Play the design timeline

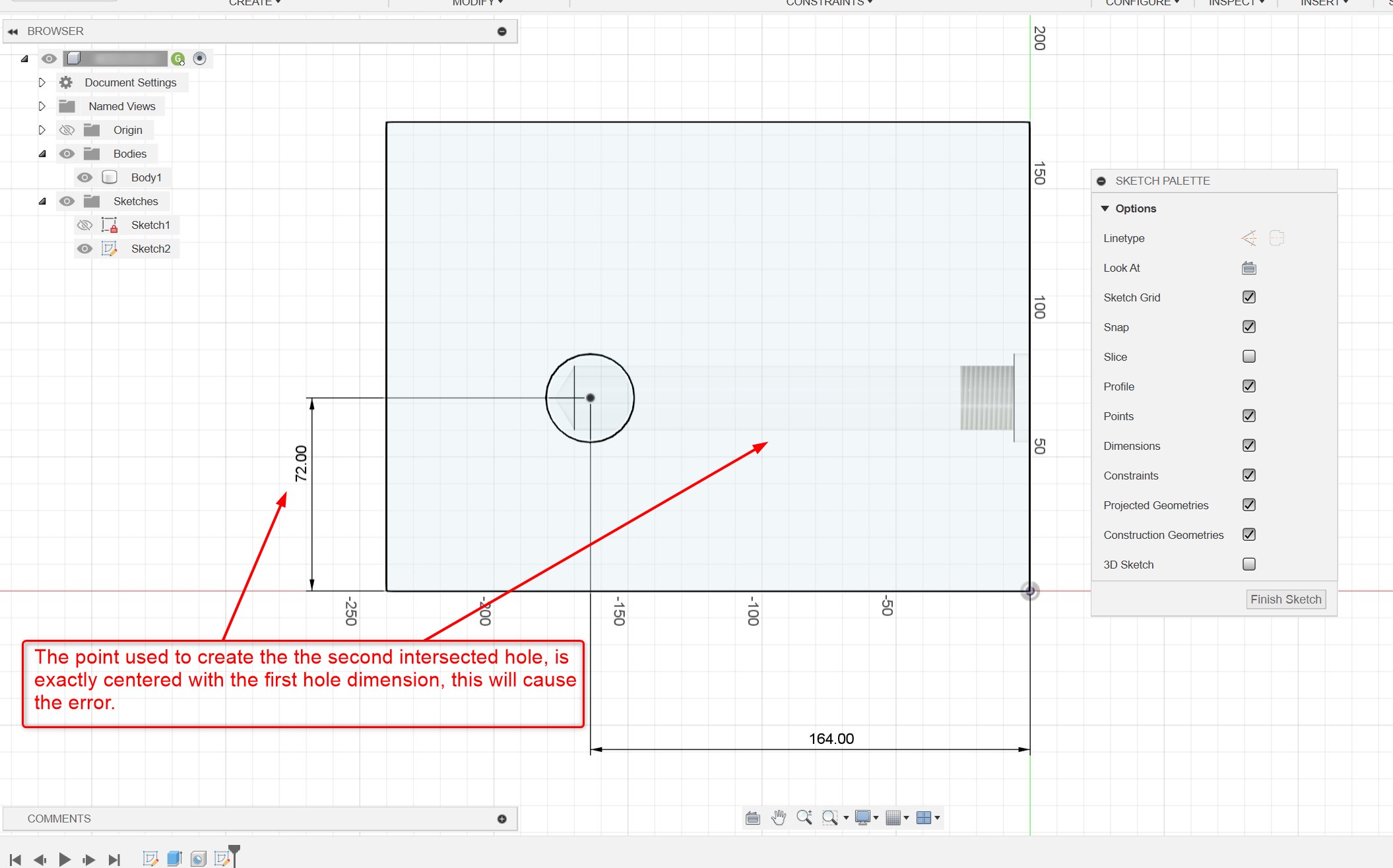[x=64, y=859]
